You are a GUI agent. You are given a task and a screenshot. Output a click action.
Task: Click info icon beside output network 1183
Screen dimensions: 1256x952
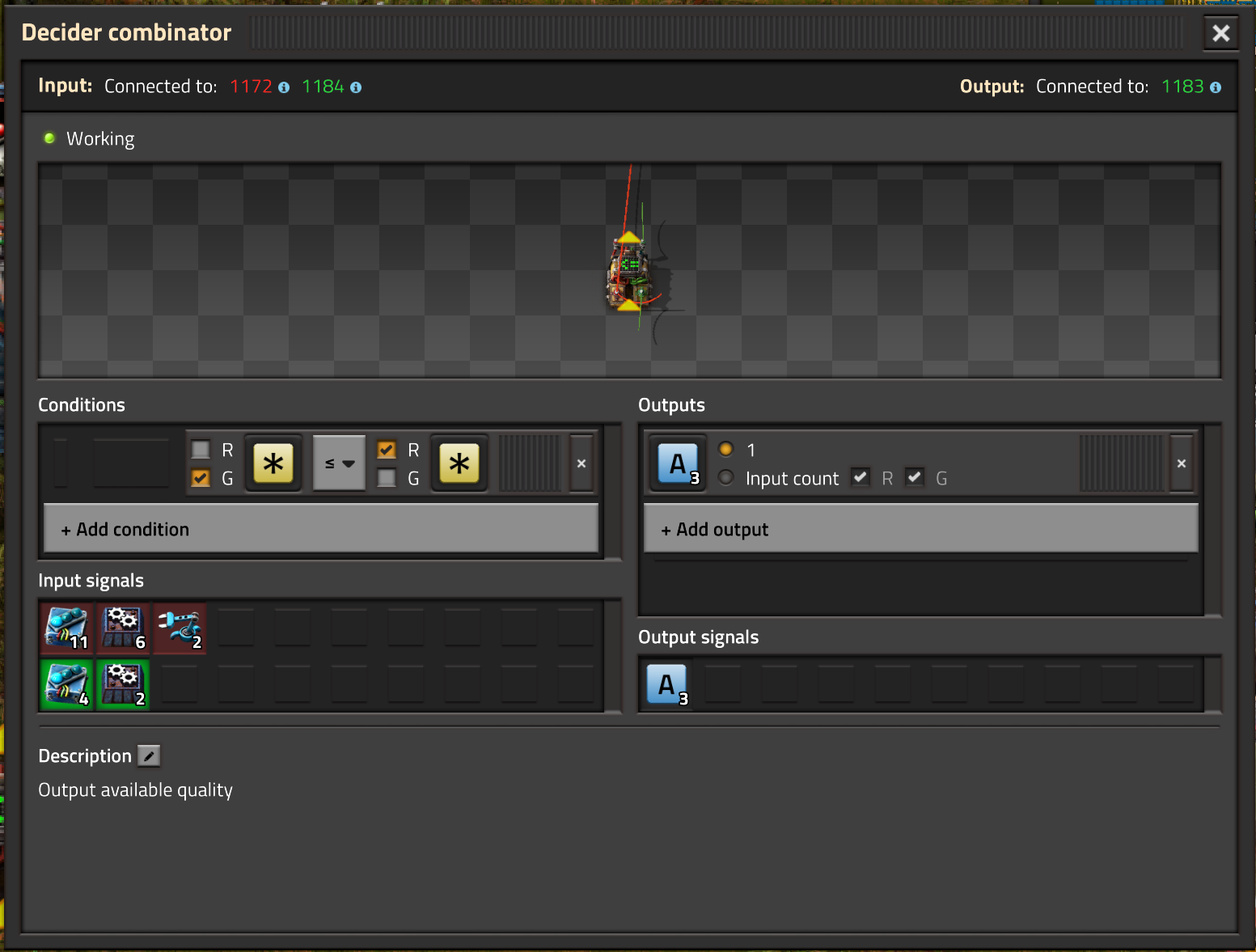(x=1215, y=87)
